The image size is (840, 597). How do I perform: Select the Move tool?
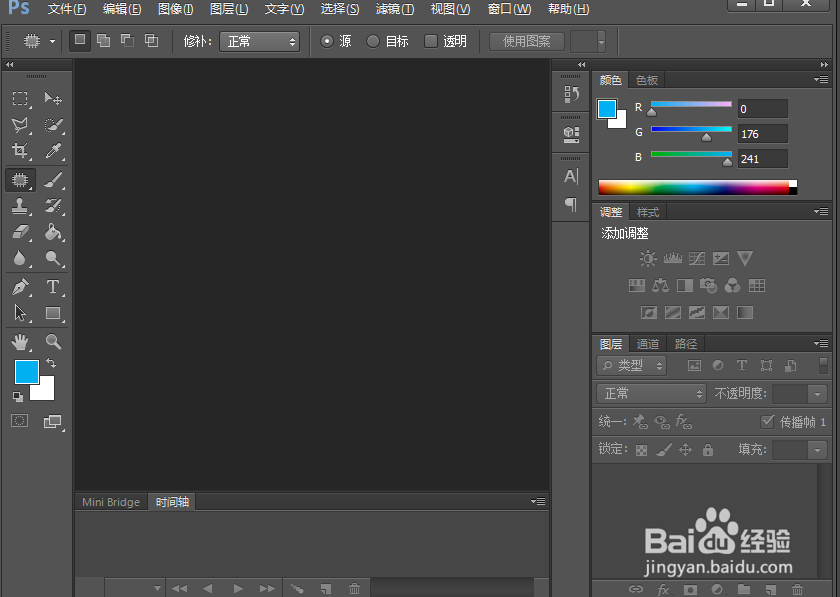point(52,99)
